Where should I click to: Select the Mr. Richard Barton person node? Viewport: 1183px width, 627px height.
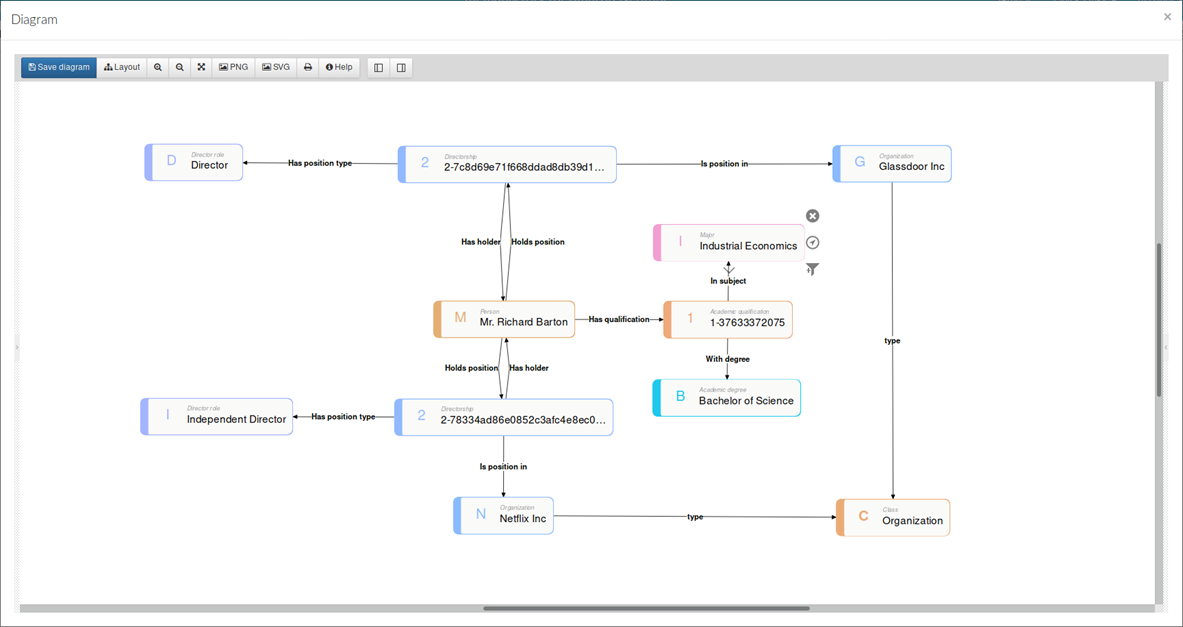coord(504,319)
